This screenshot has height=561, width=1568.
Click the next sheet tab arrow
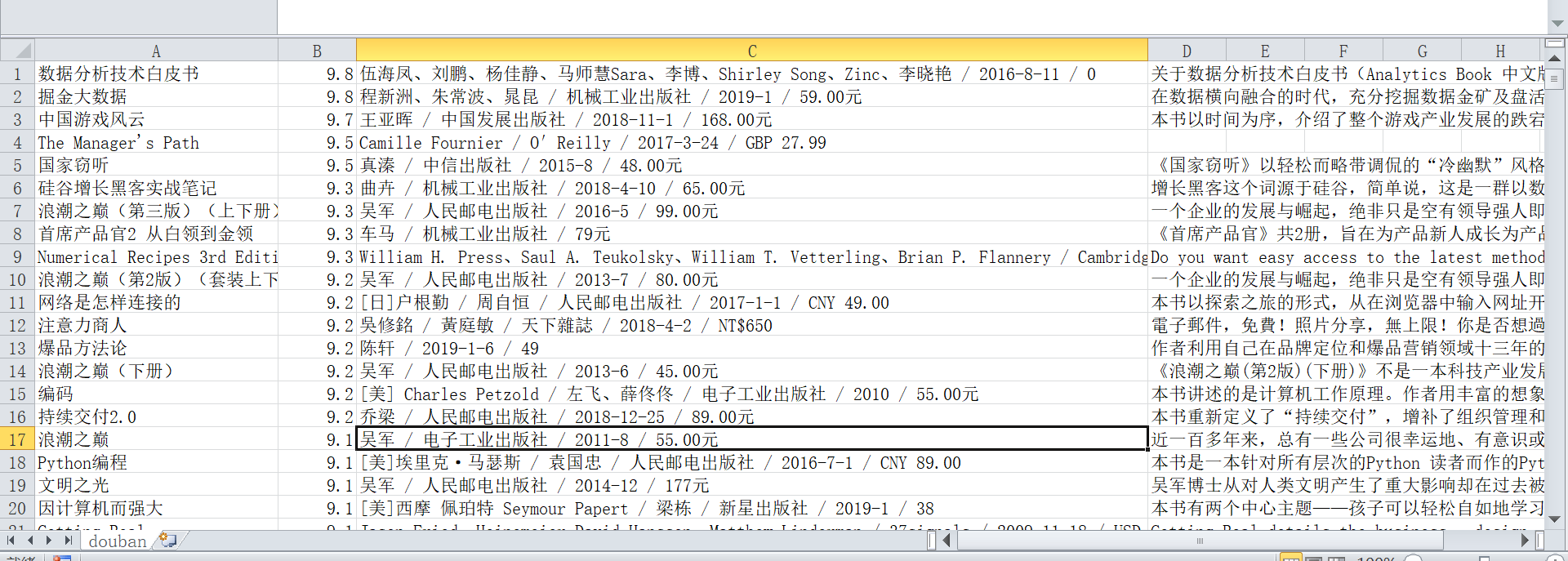50,540
